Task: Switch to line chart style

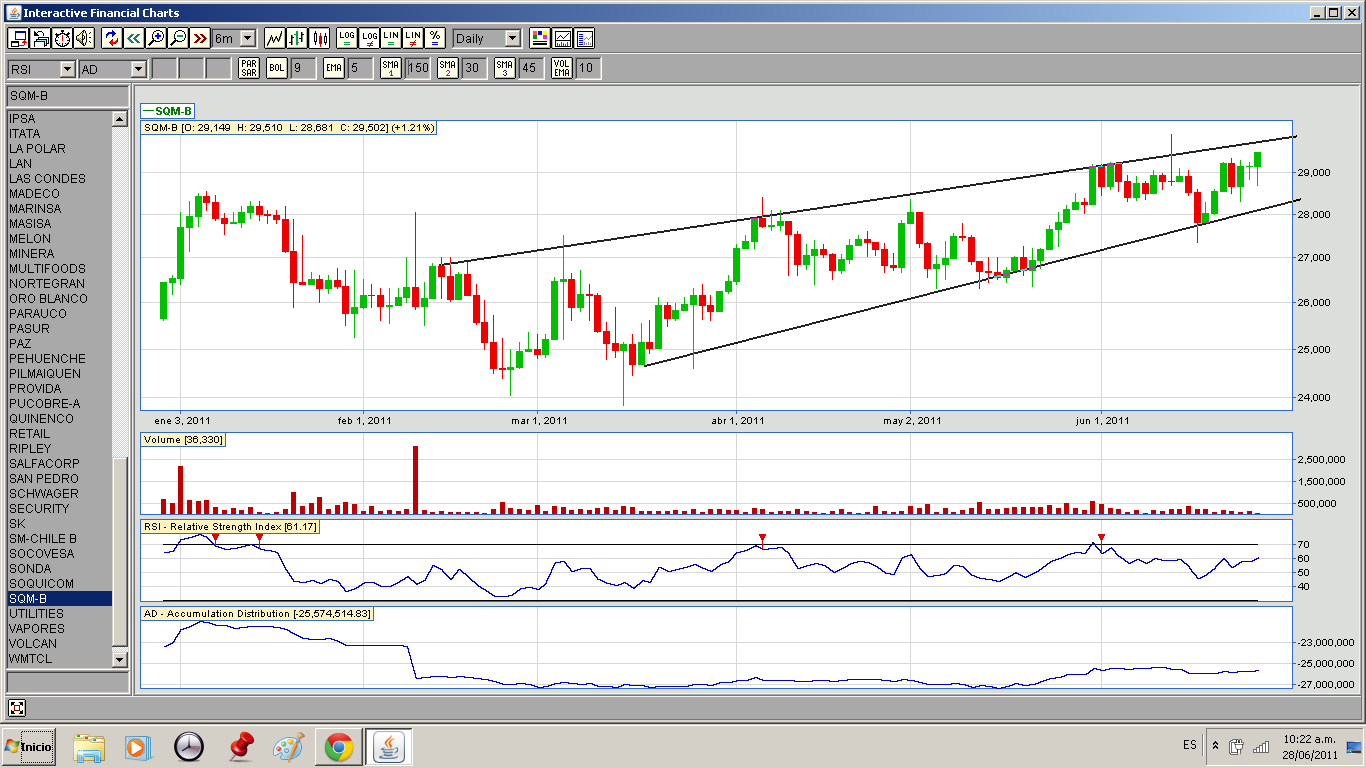Action: 274,38
